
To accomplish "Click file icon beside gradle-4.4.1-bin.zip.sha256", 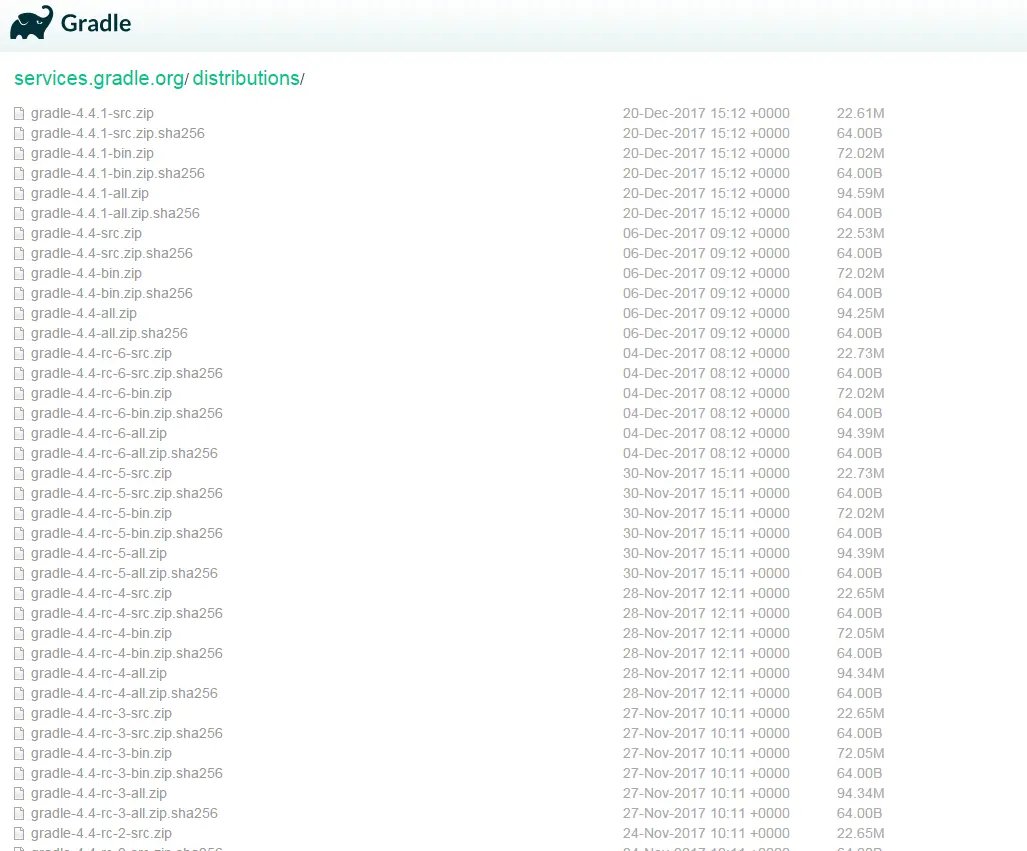I will pos(19,174).
